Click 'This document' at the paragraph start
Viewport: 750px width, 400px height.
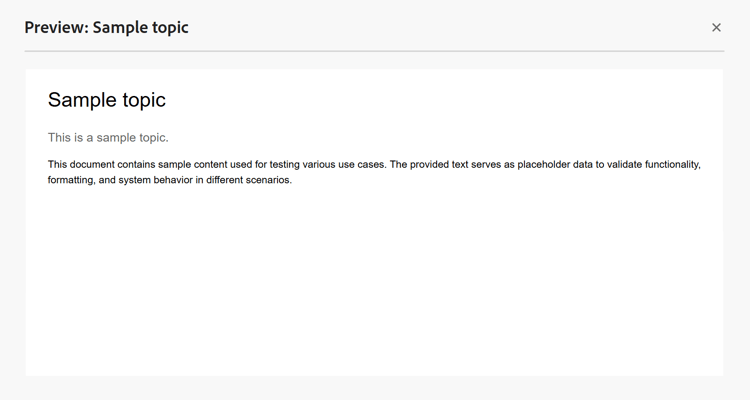point(81,165)
